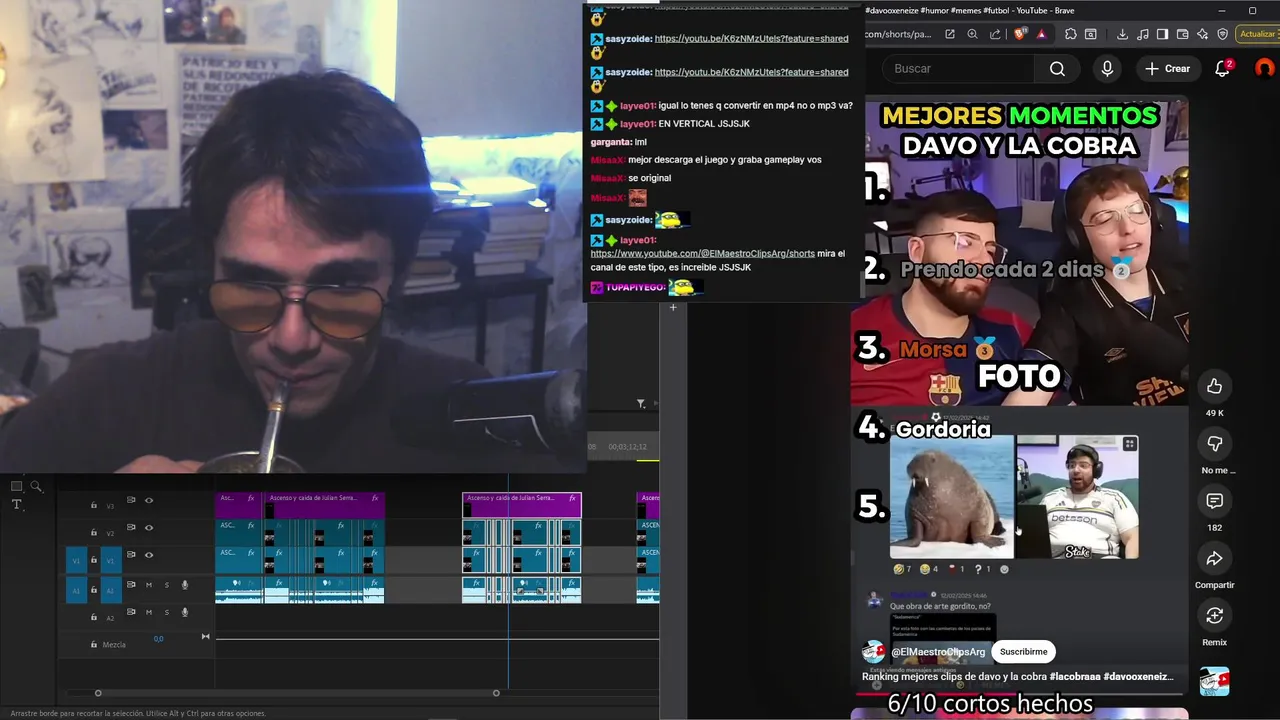Select the Type tool in Premiere
The height and width of the screenshot is (720, 1280).
point(17,505)
